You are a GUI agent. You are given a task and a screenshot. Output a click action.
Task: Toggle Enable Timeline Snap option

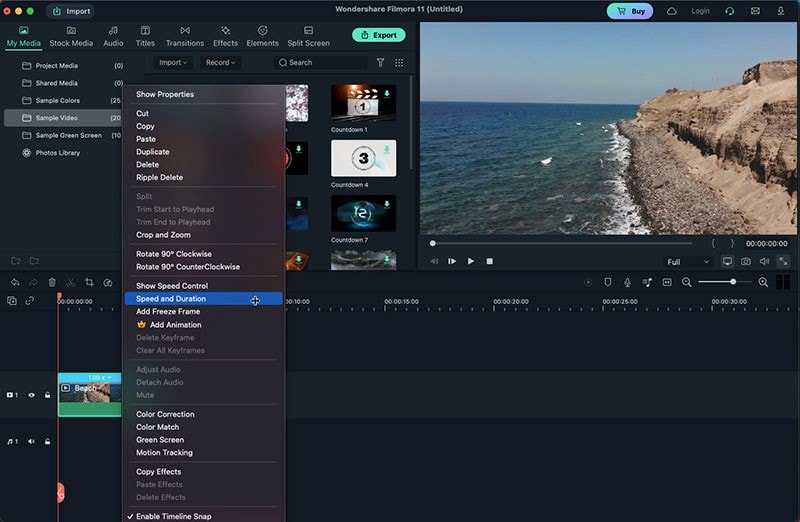pyautogui.click(x=173, y=516)
